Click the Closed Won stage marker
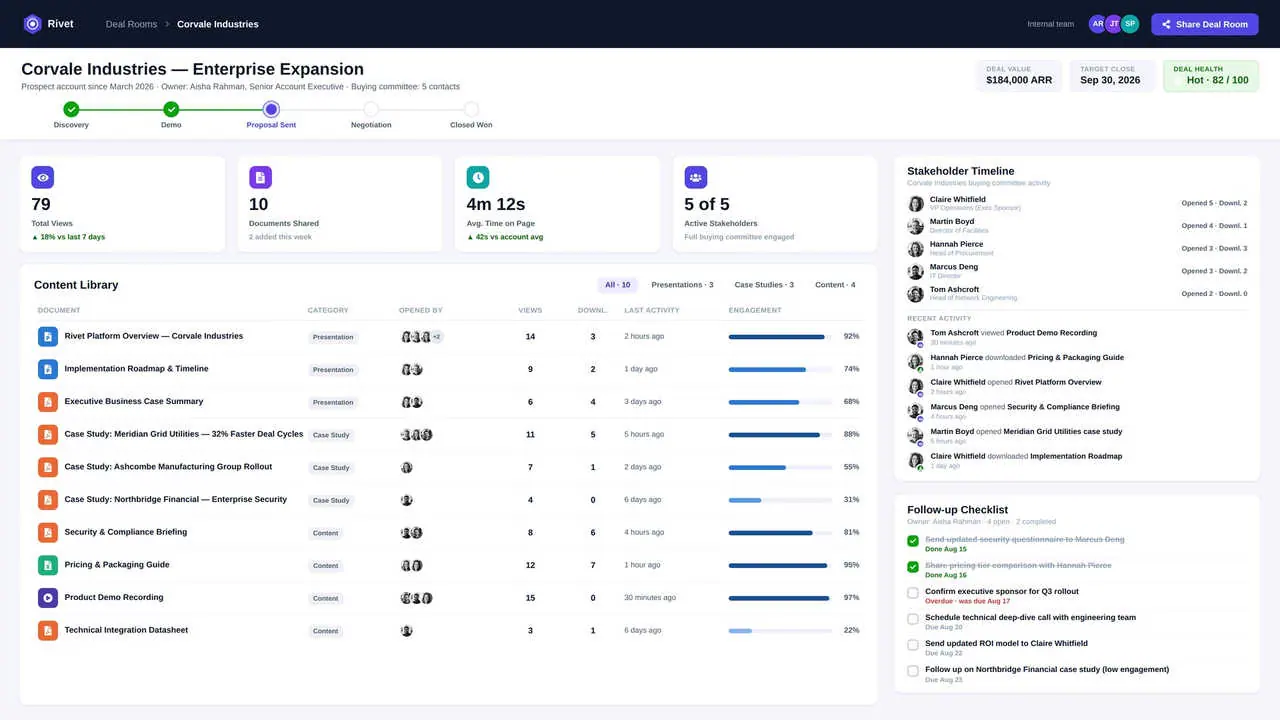The image size is (1280, 720). 471,109
